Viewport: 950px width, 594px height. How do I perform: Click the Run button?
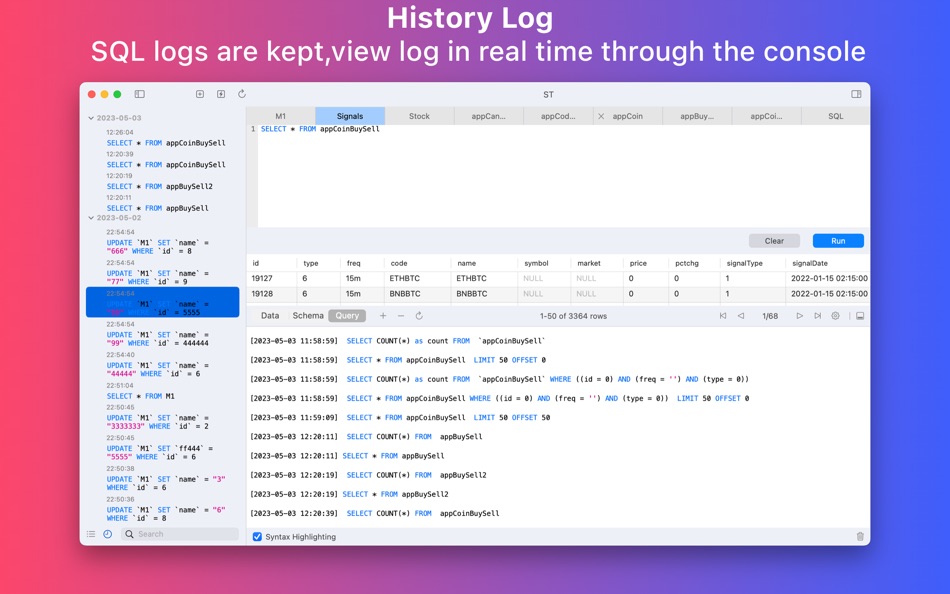click(838, 241)
